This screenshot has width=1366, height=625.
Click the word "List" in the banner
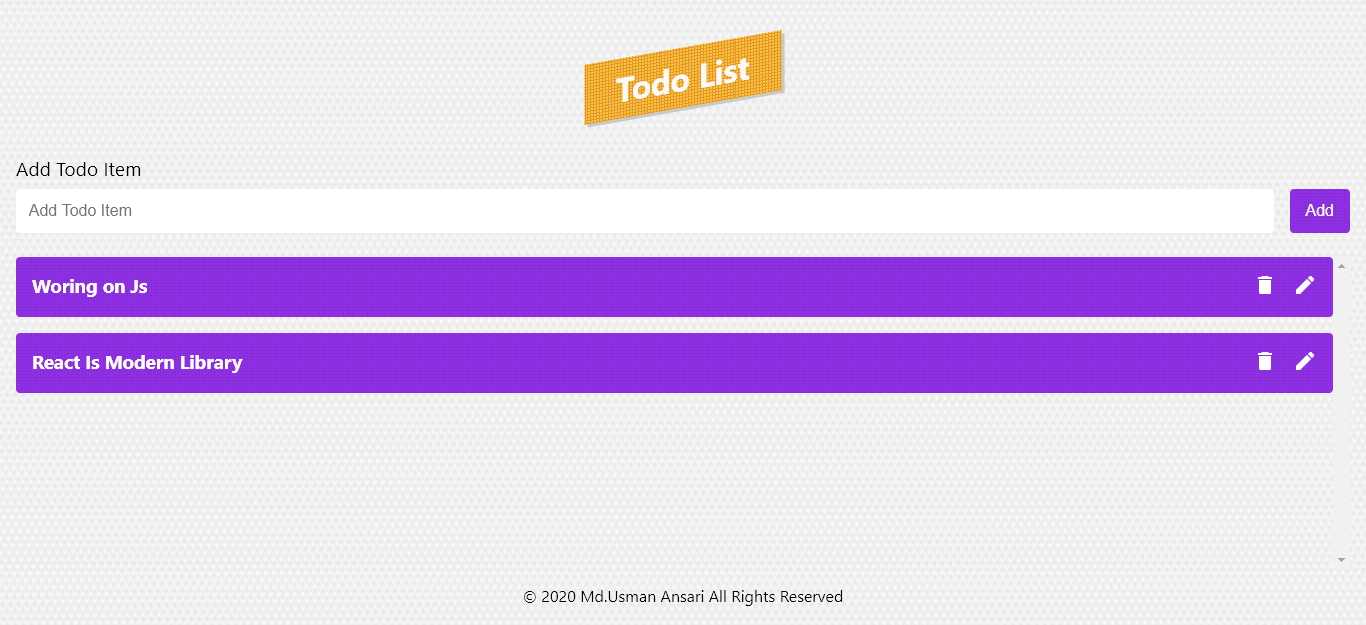click(x=725, y=73)
